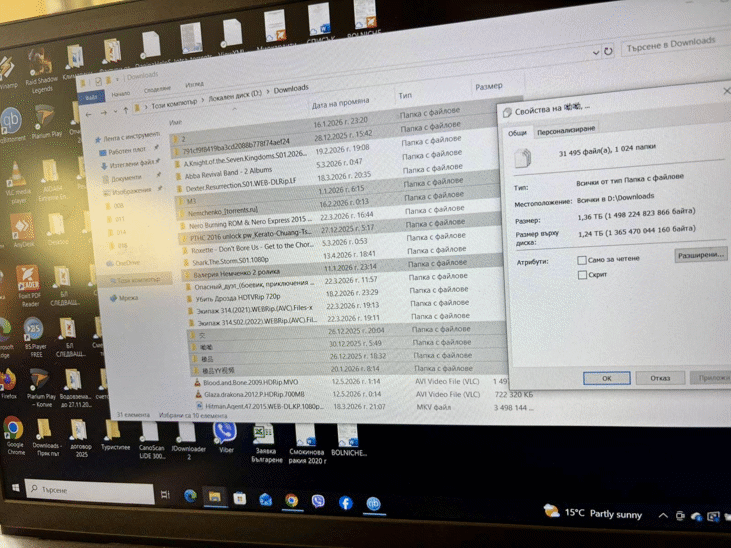Confirm the properties dialog with OK

pos(606,378)
